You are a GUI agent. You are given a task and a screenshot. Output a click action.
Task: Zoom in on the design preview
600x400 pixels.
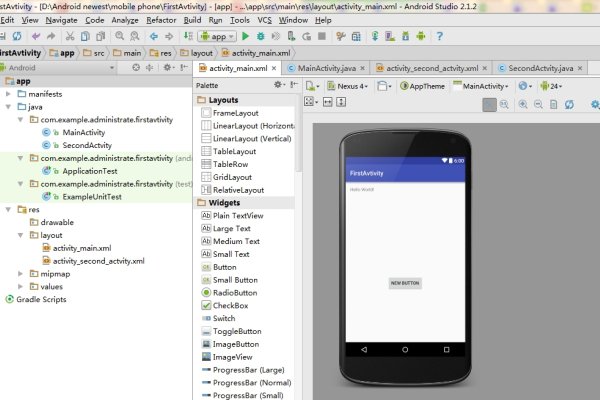525,104
